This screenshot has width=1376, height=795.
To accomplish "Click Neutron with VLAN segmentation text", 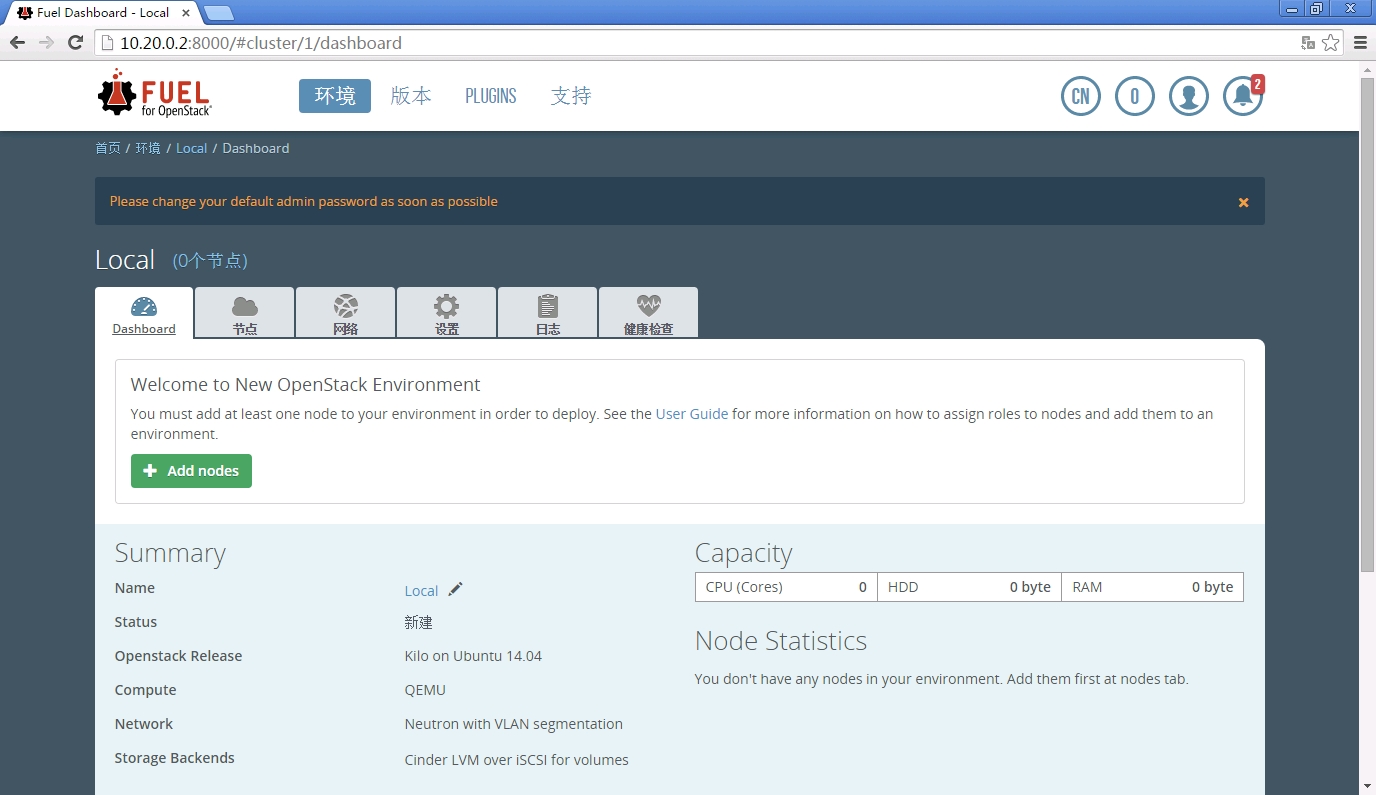I will click(514, 724).
